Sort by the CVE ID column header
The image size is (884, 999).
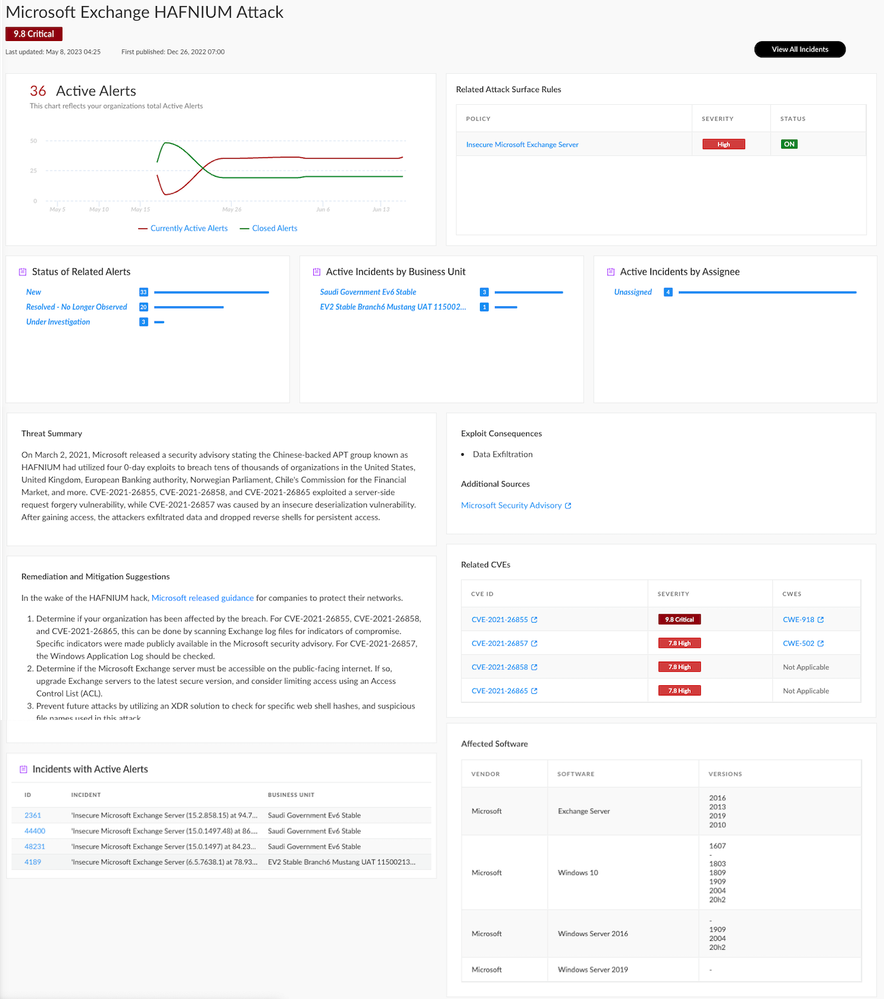482,594
